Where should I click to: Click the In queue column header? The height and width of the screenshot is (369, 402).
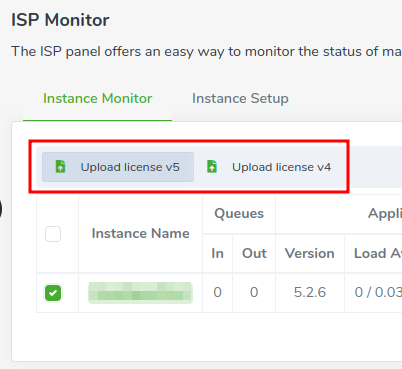coord(217,253)
